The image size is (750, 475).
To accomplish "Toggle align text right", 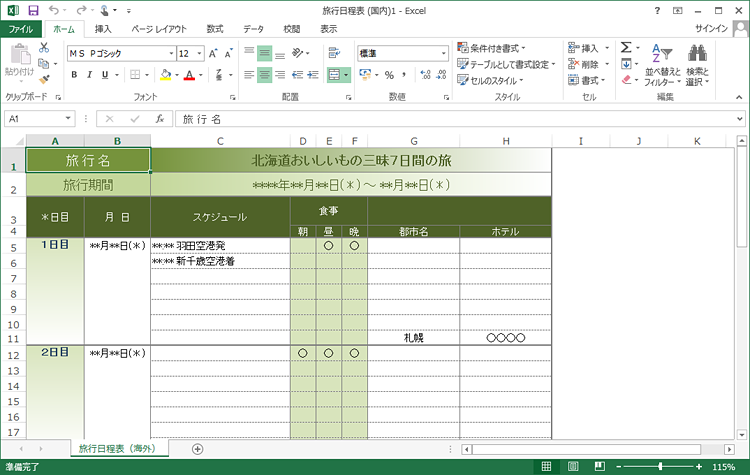I will [x=280, y=75].
